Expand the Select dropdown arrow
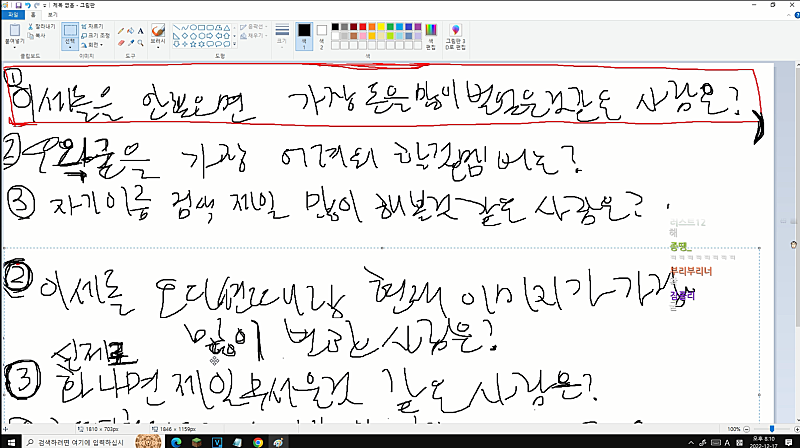The height and width of the screenshot is (448, 800). pyautogui.click(x=70, y=47)
